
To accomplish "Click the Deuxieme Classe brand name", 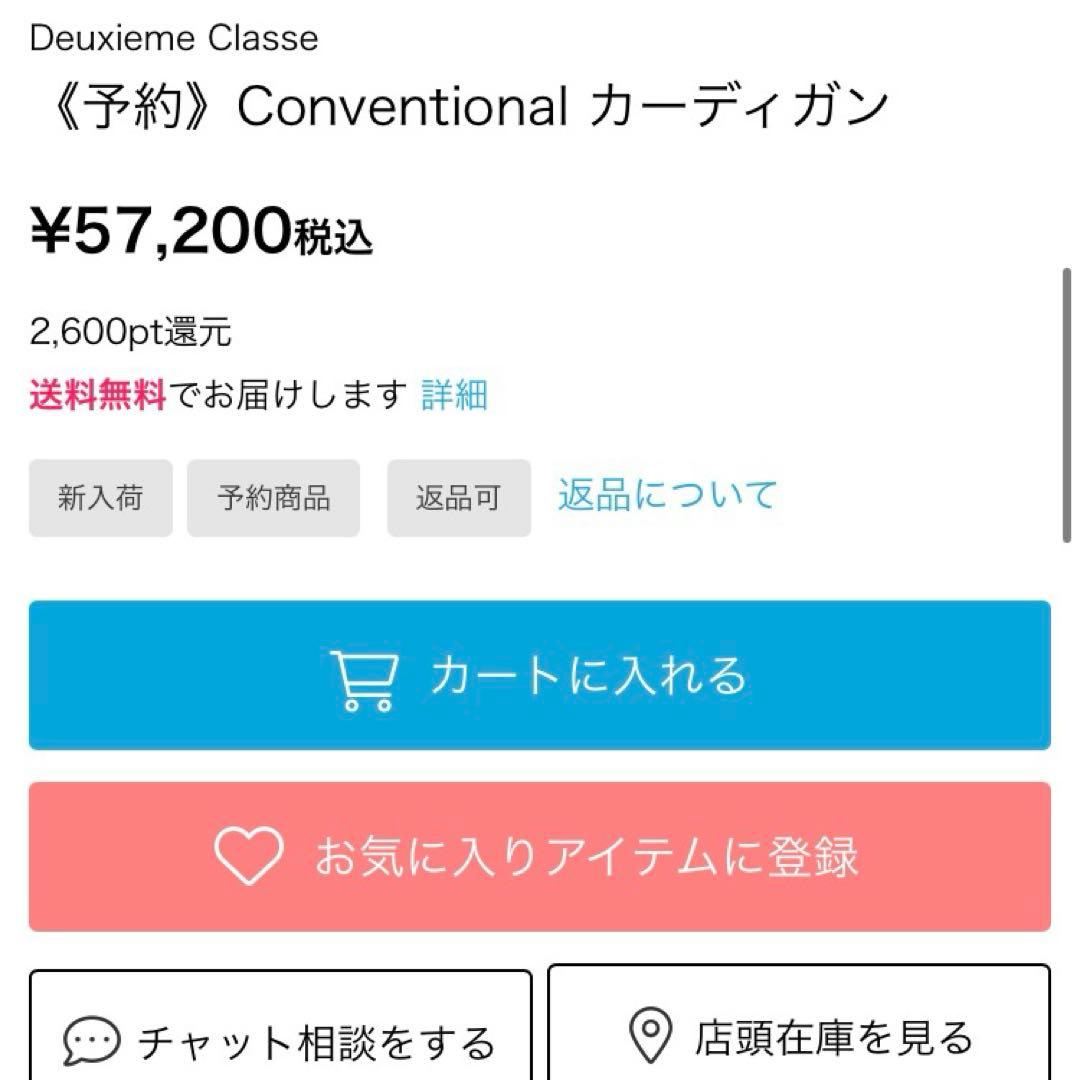I will (174, 39).
